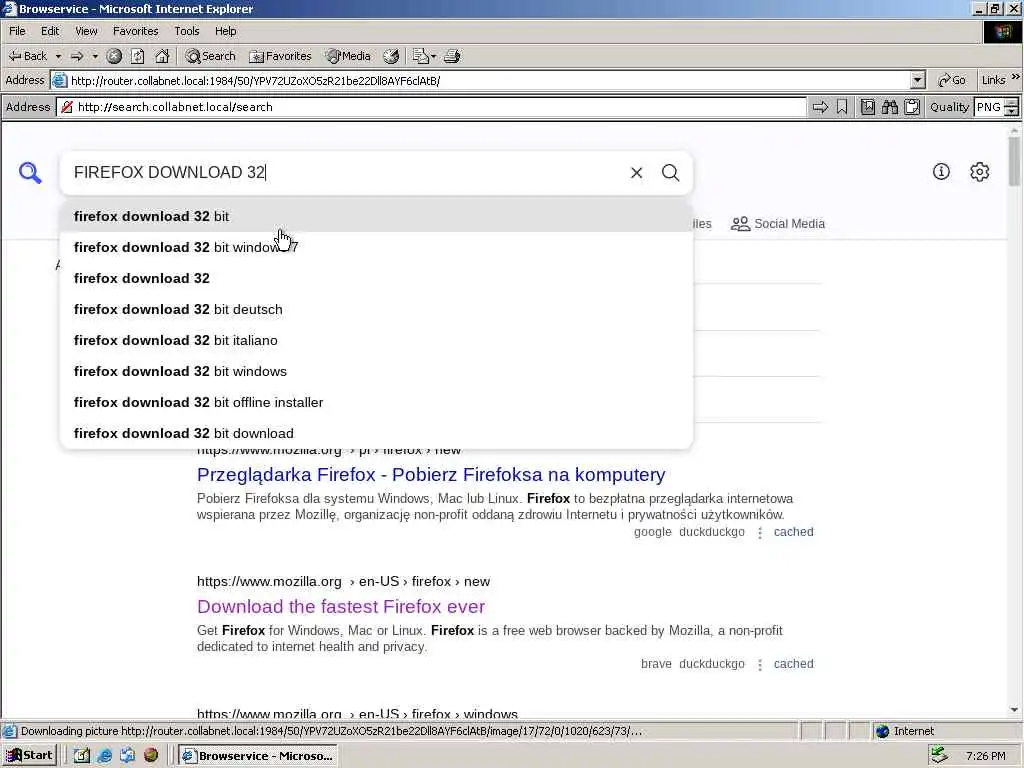Open three-dot menu beside first result's cached link
Image resolution: width=1024 pixels, height=768 pixels.
(x=760, y=533)
